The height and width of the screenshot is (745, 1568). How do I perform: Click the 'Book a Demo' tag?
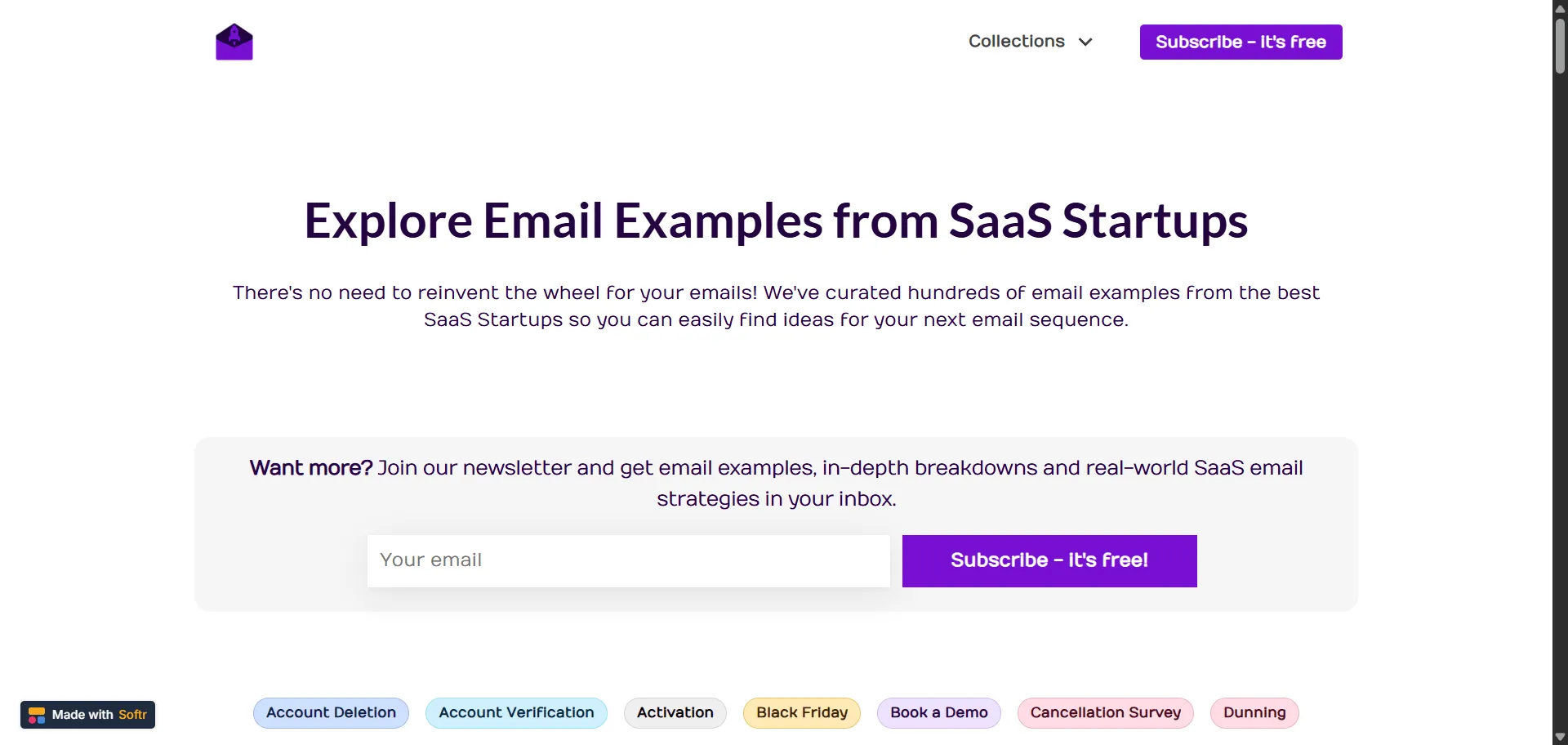(938, 712)
